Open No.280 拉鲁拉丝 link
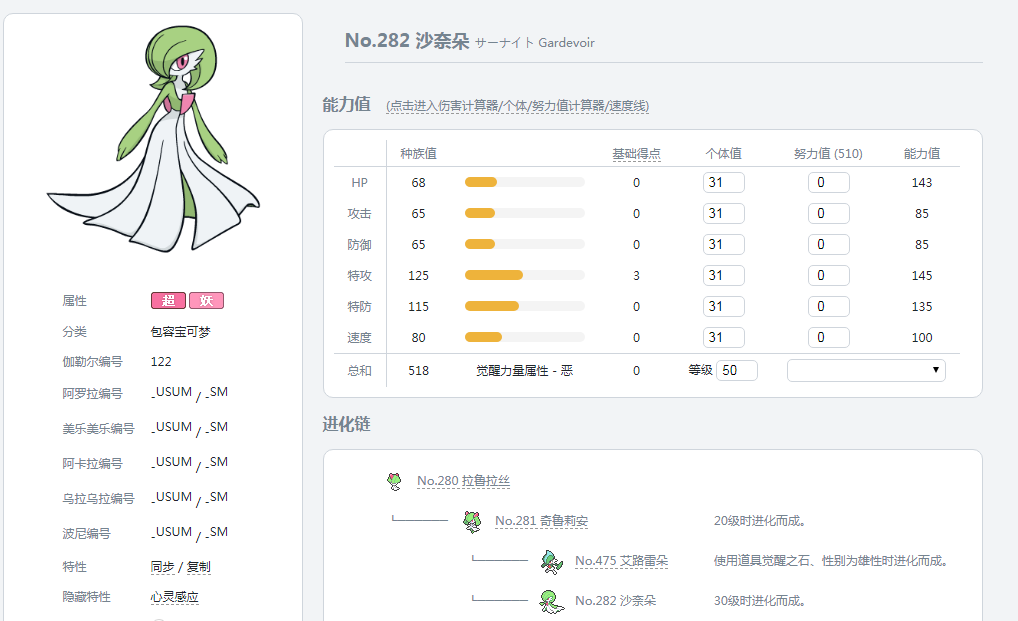Viewport: 1018px width, 621px height. [x=464, y=481]
